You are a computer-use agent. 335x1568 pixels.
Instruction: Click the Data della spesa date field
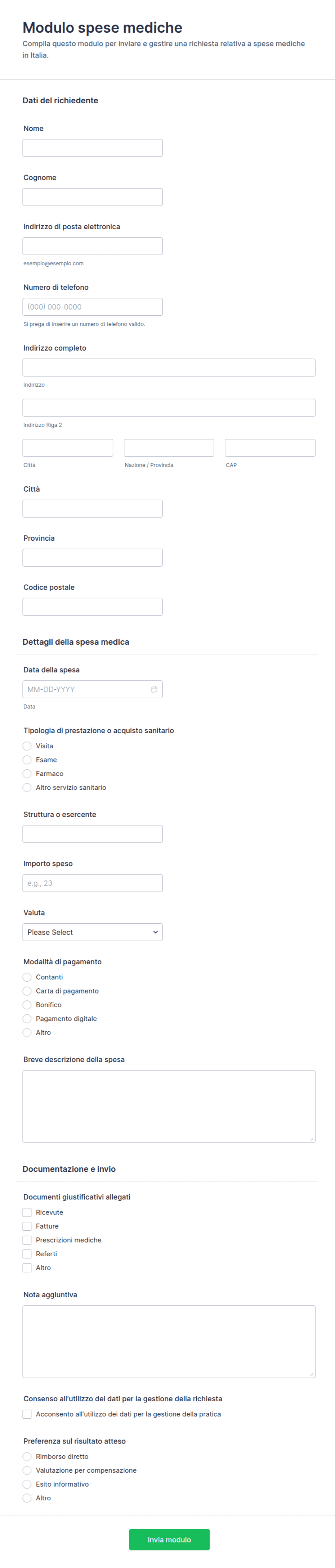(93, 689)
